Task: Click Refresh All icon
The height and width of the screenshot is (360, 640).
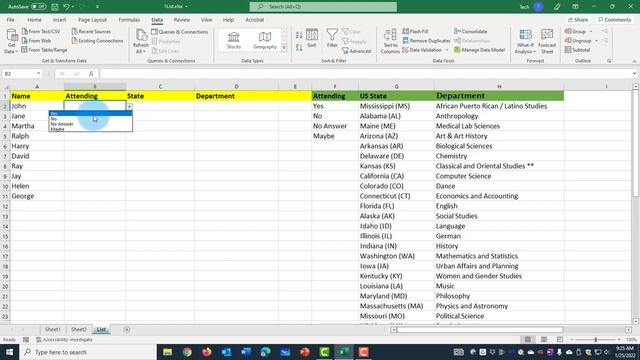Action: point(141,41)
